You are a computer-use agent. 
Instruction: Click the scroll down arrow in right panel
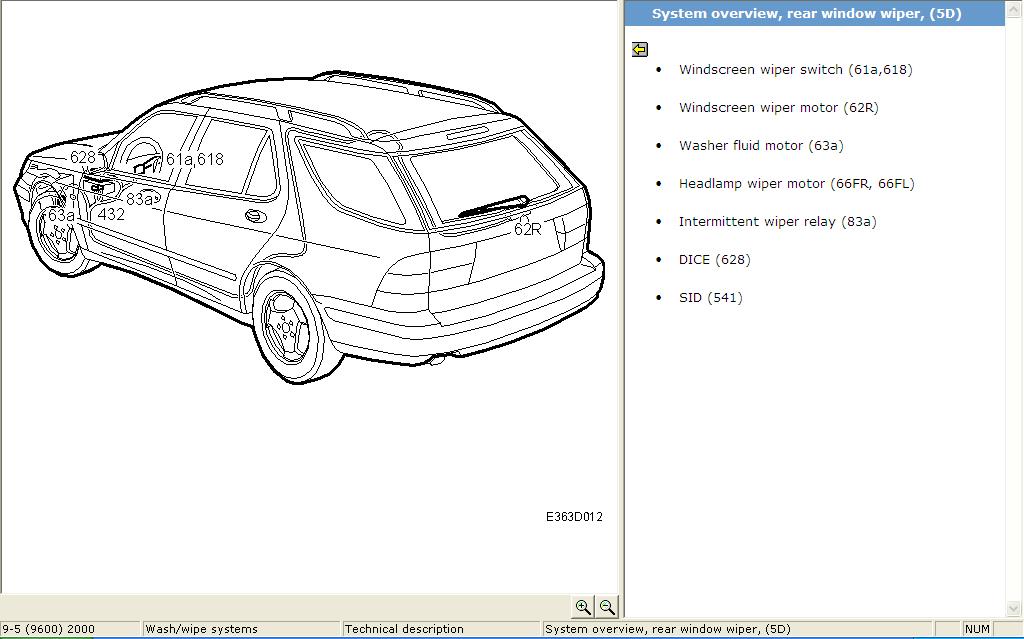pos(1014,608)
